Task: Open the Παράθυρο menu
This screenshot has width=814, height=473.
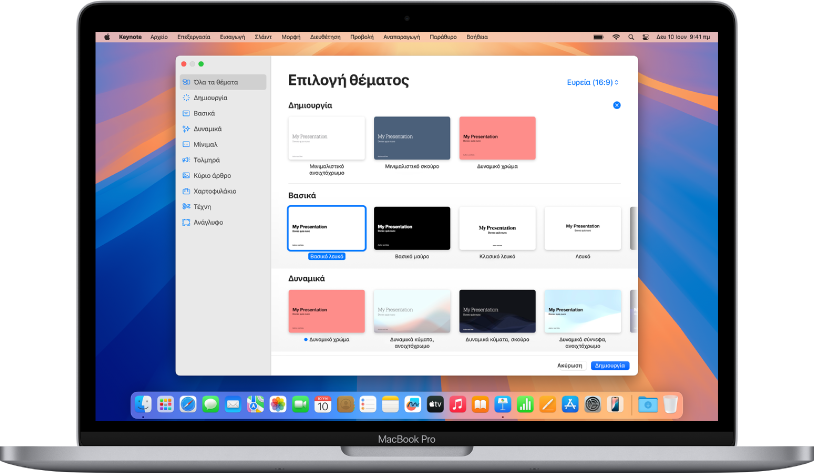Action: point(443,37)
